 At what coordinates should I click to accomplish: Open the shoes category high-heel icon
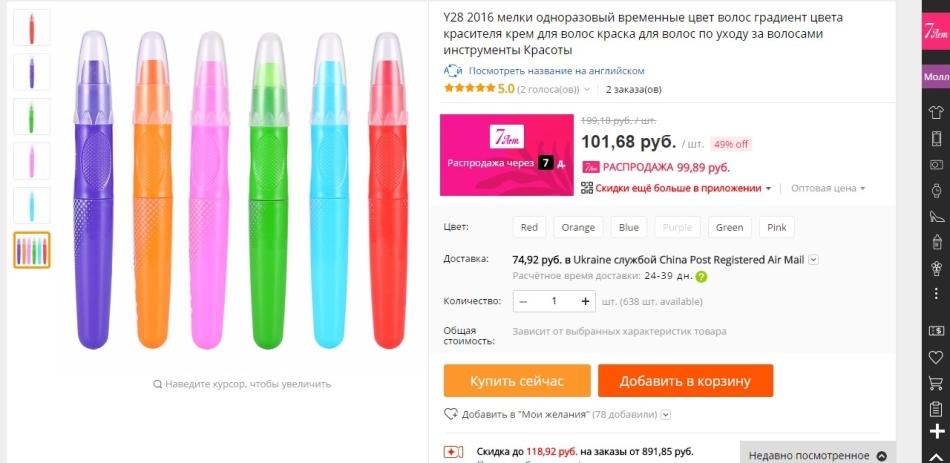936,216
